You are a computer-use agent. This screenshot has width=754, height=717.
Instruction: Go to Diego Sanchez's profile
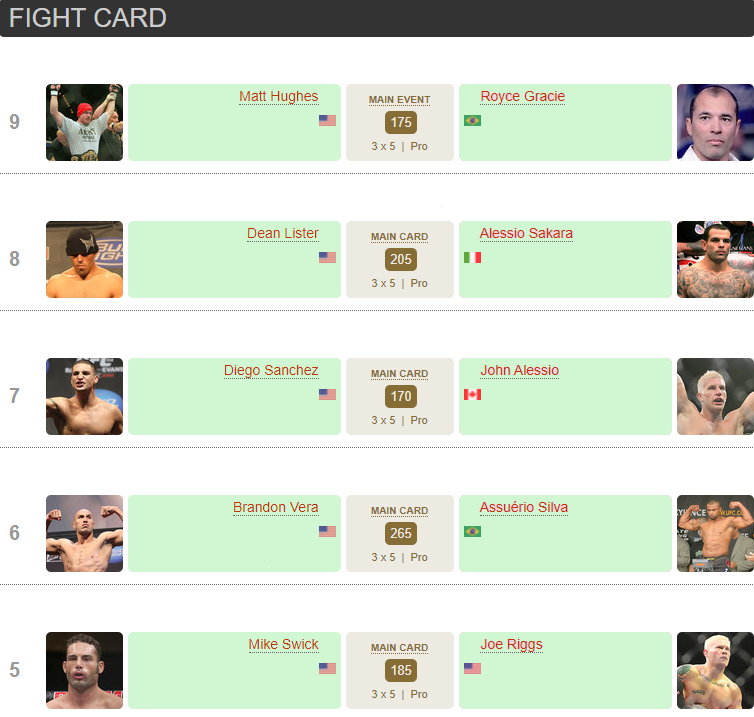(x=271, y=371)
